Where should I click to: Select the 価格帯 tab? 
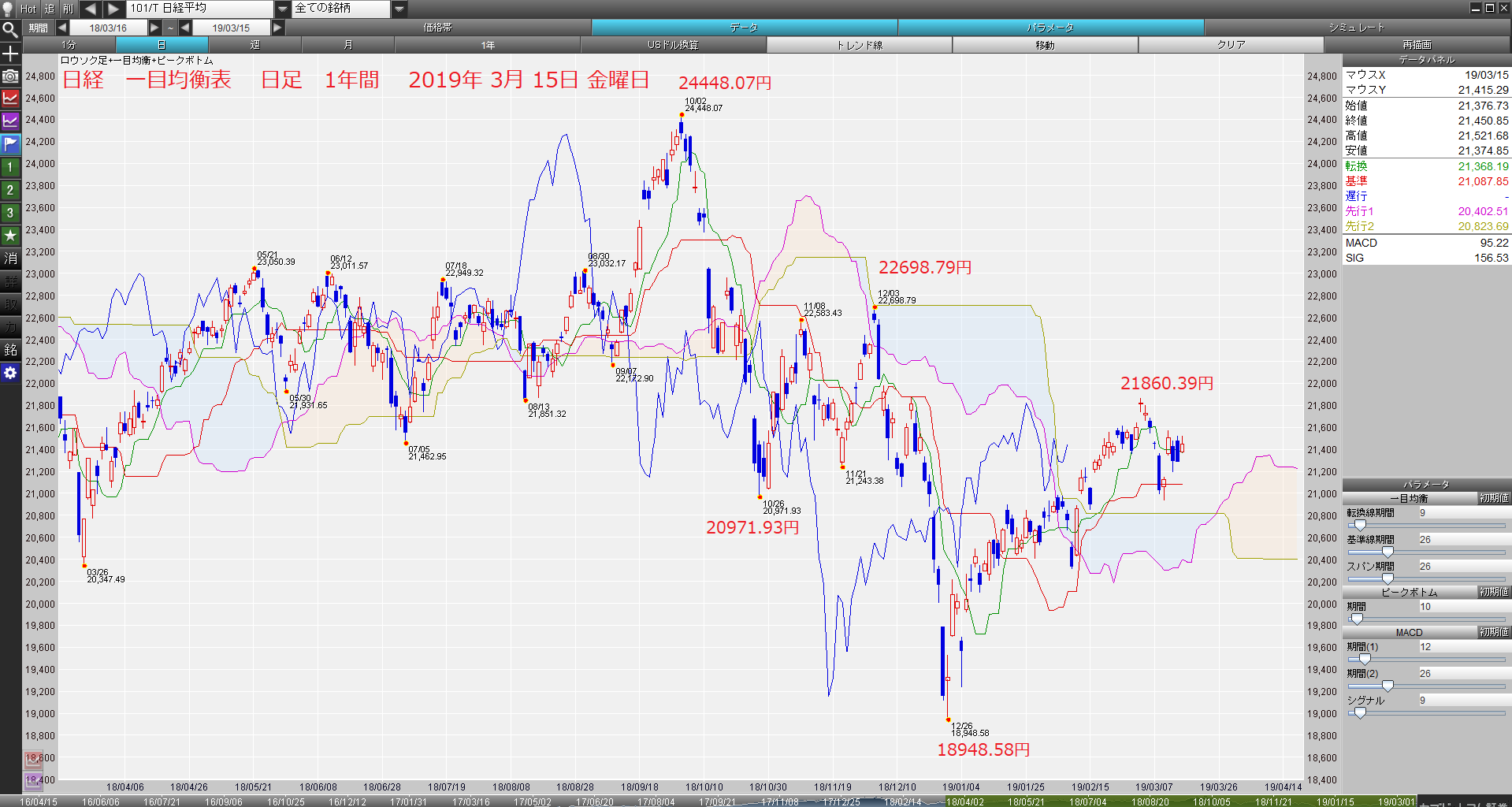(x=438, y=28)
